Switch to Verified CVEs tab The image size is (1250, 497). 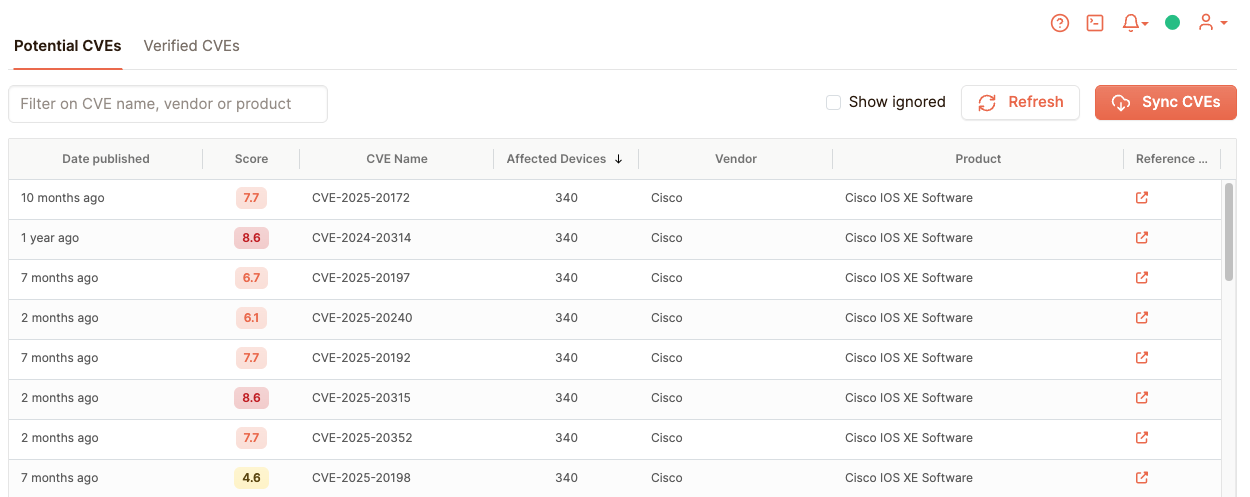point(191,46)
